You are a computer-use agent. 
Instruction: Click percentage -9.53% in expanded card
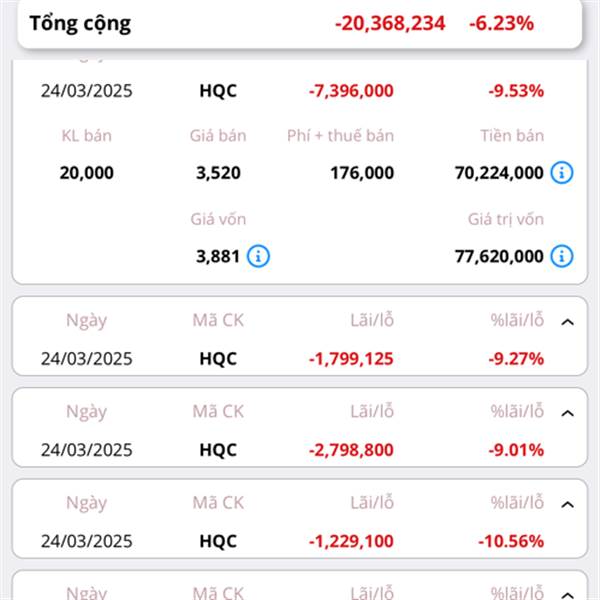point(516,91)
